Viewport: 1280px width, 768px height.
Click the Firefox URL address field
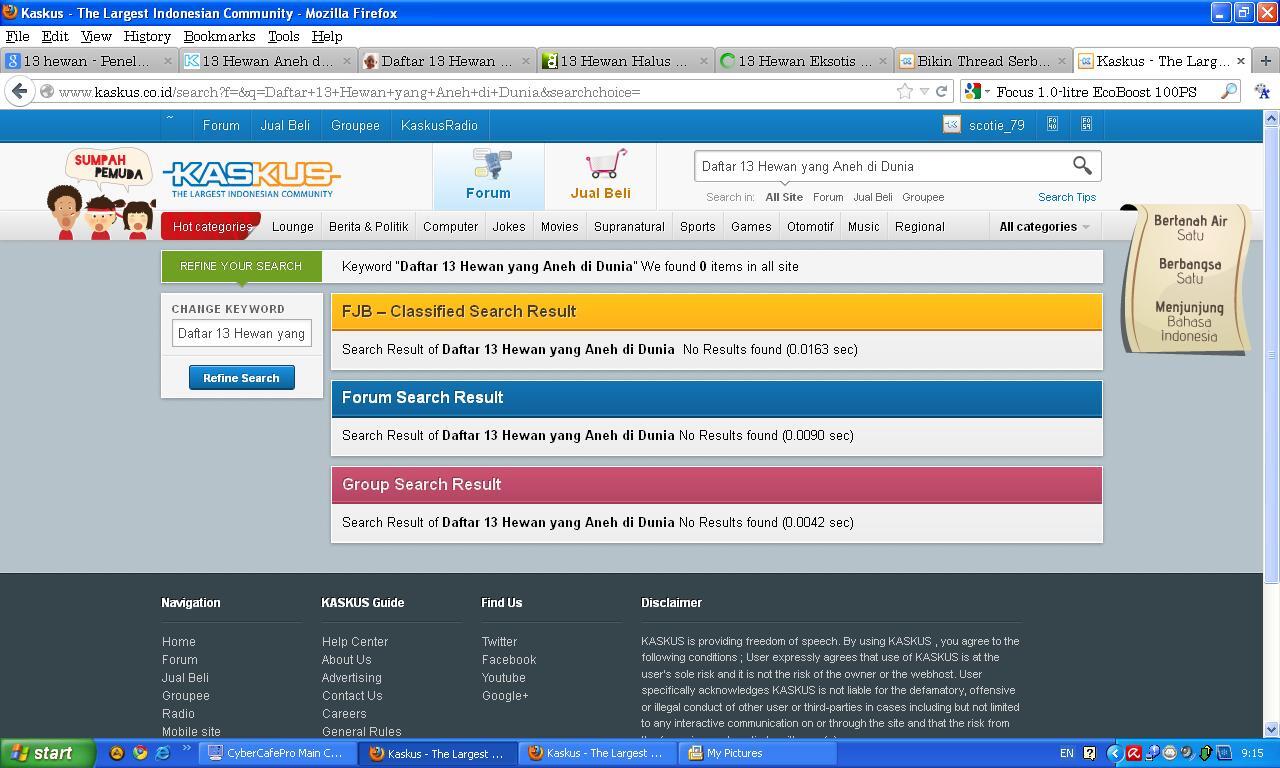point(465,92)
